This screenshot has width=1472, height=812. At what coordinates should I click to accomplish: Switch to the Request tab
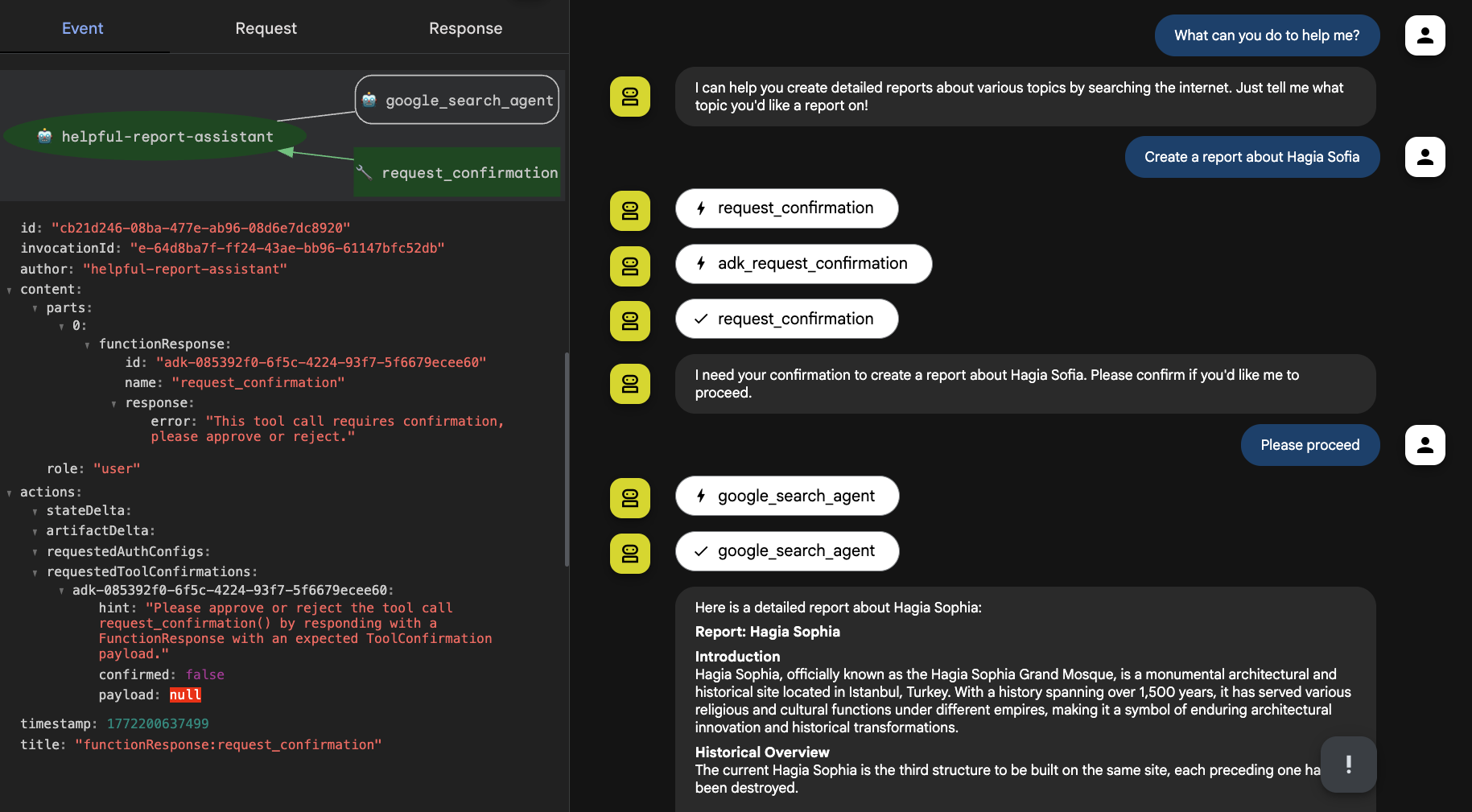click(x=266, y=28)
